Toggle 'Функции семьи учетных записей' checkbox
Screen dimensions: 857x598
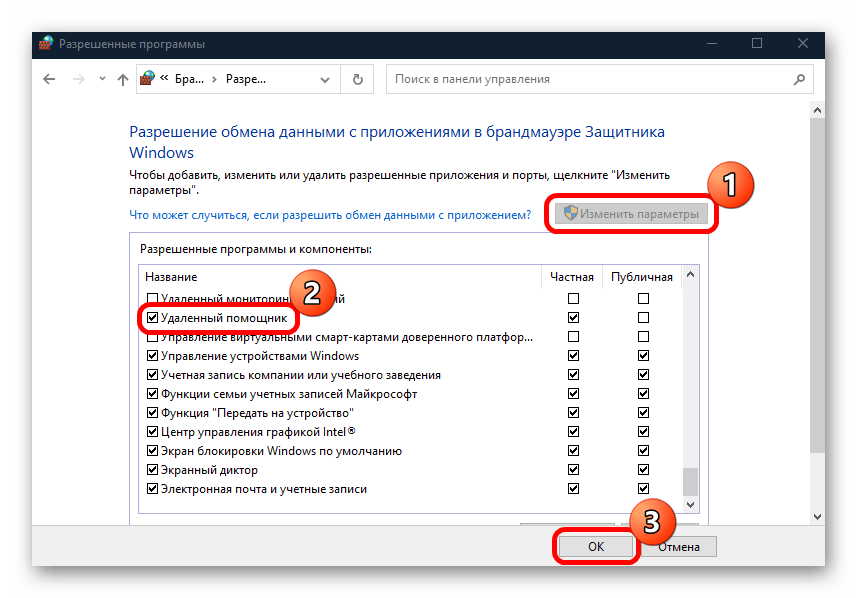point(152,394)
